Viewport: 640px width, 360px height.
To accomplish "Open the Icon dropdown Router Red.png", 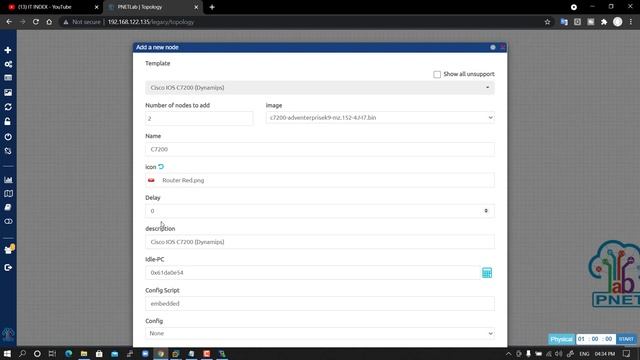I will (x=320, y=180).
